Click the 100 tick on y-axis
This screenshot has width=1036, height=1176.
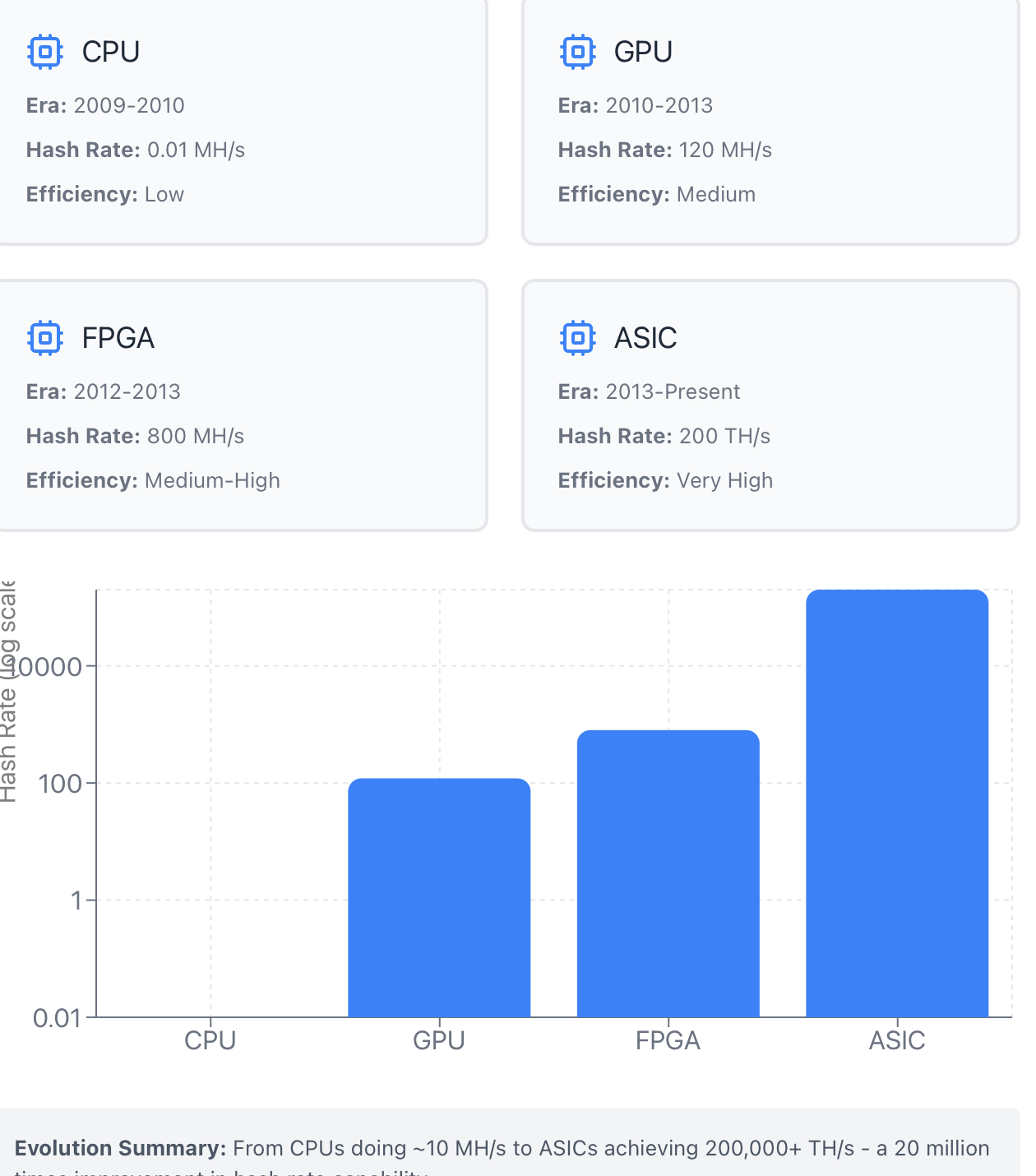click(x=60, y=784)
